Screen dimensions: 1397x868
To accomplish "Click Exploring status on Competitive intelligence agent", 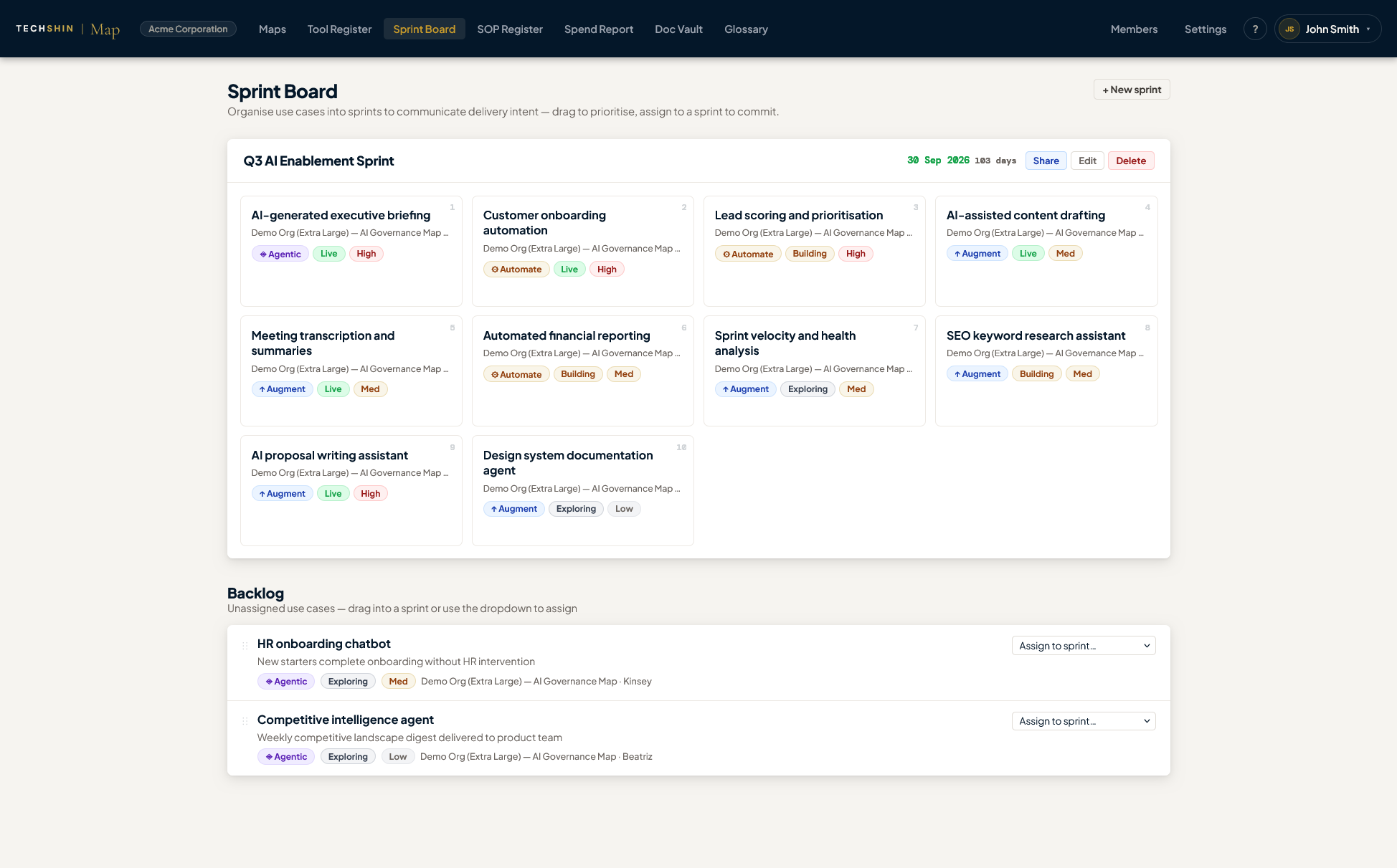I will click(348, 757).
